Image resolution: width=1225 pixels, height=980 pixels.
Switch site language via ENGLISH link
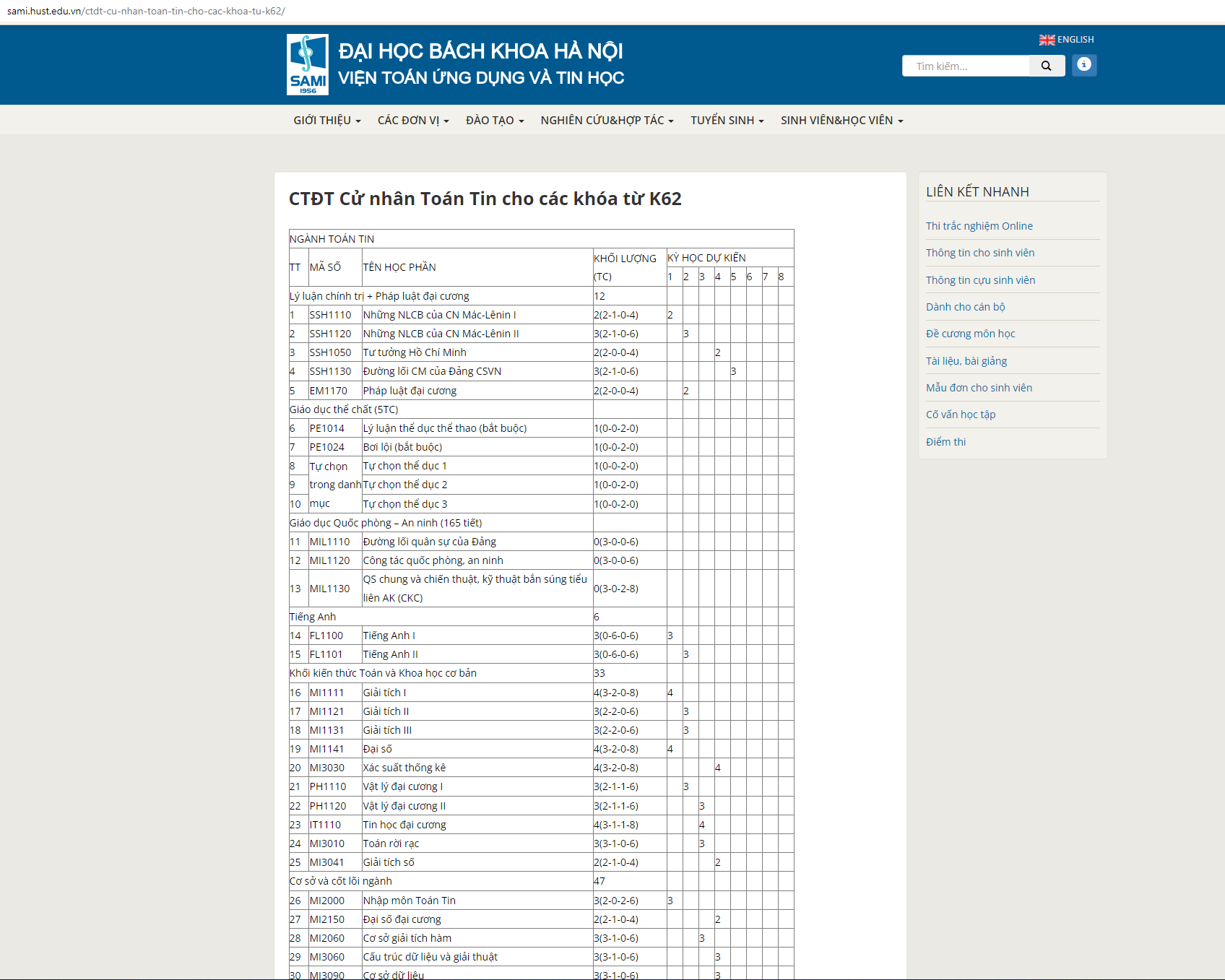pos(1075,40)
